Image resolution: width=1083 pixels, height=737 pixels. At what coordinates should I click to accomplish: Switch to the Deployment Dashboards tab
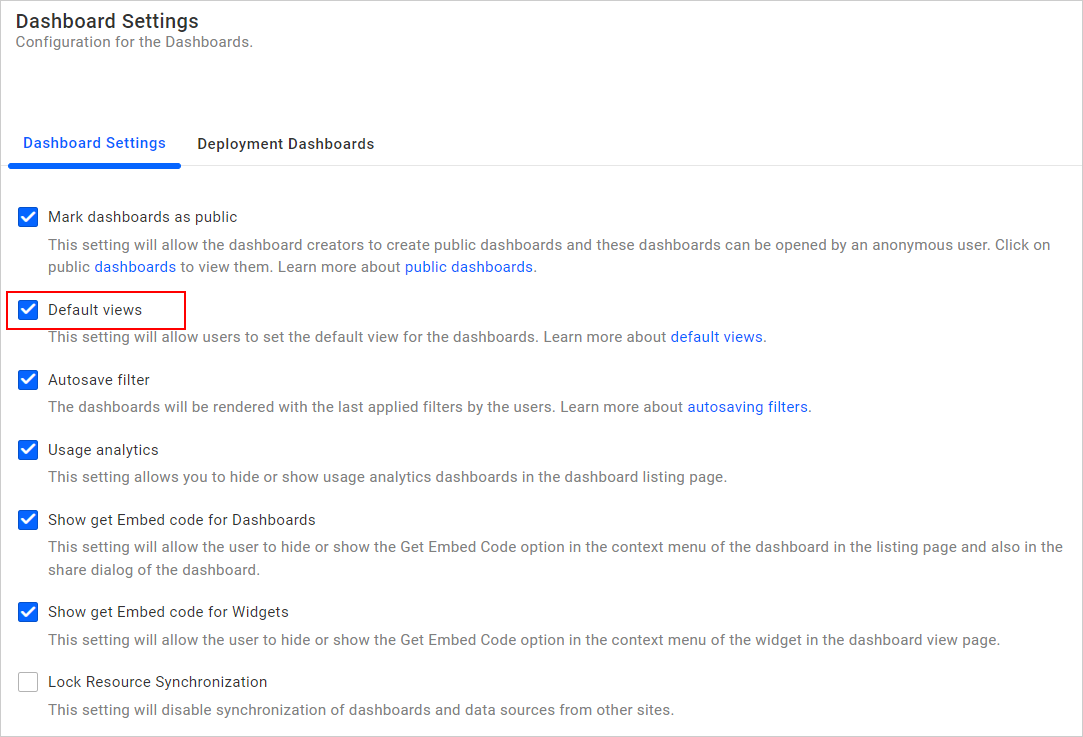(x=285, y=144)
